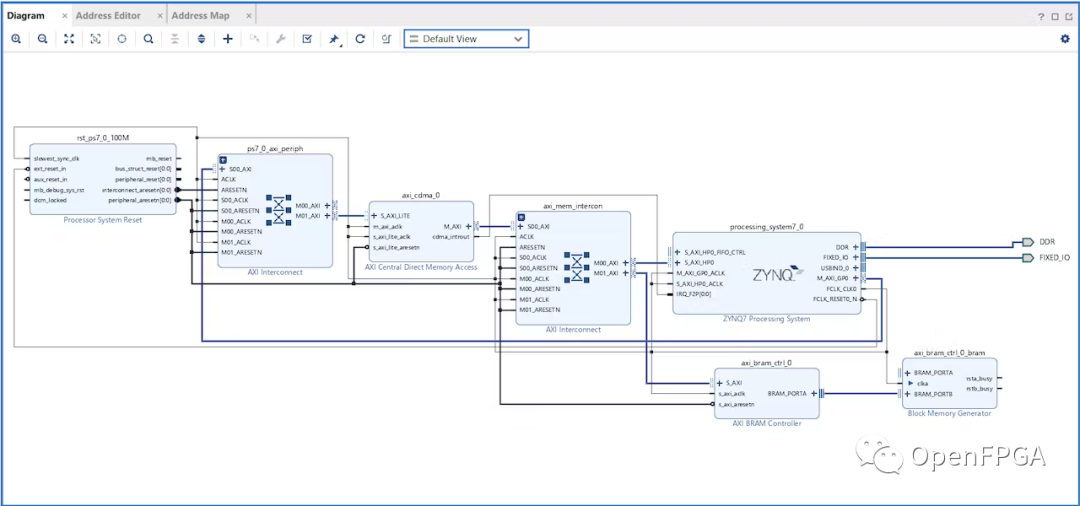This screenshot has height=506, width=1080.
Task: Click the Zoom Out toolbar icon
Action: click(x=42, y=39)
